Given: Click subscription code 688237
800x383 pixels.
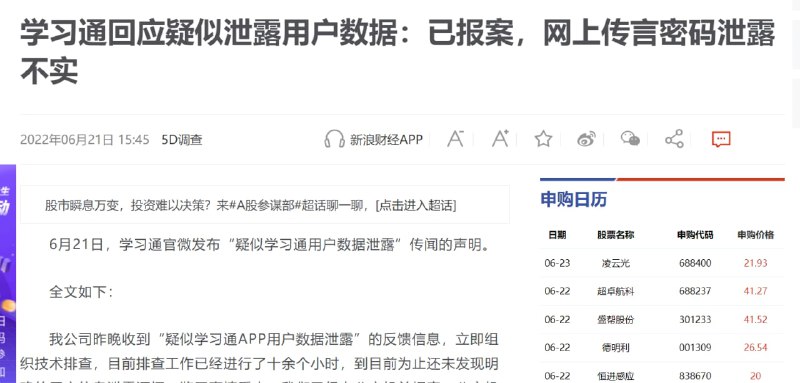Looking at the screenshot, I should [x=695, y=291].
